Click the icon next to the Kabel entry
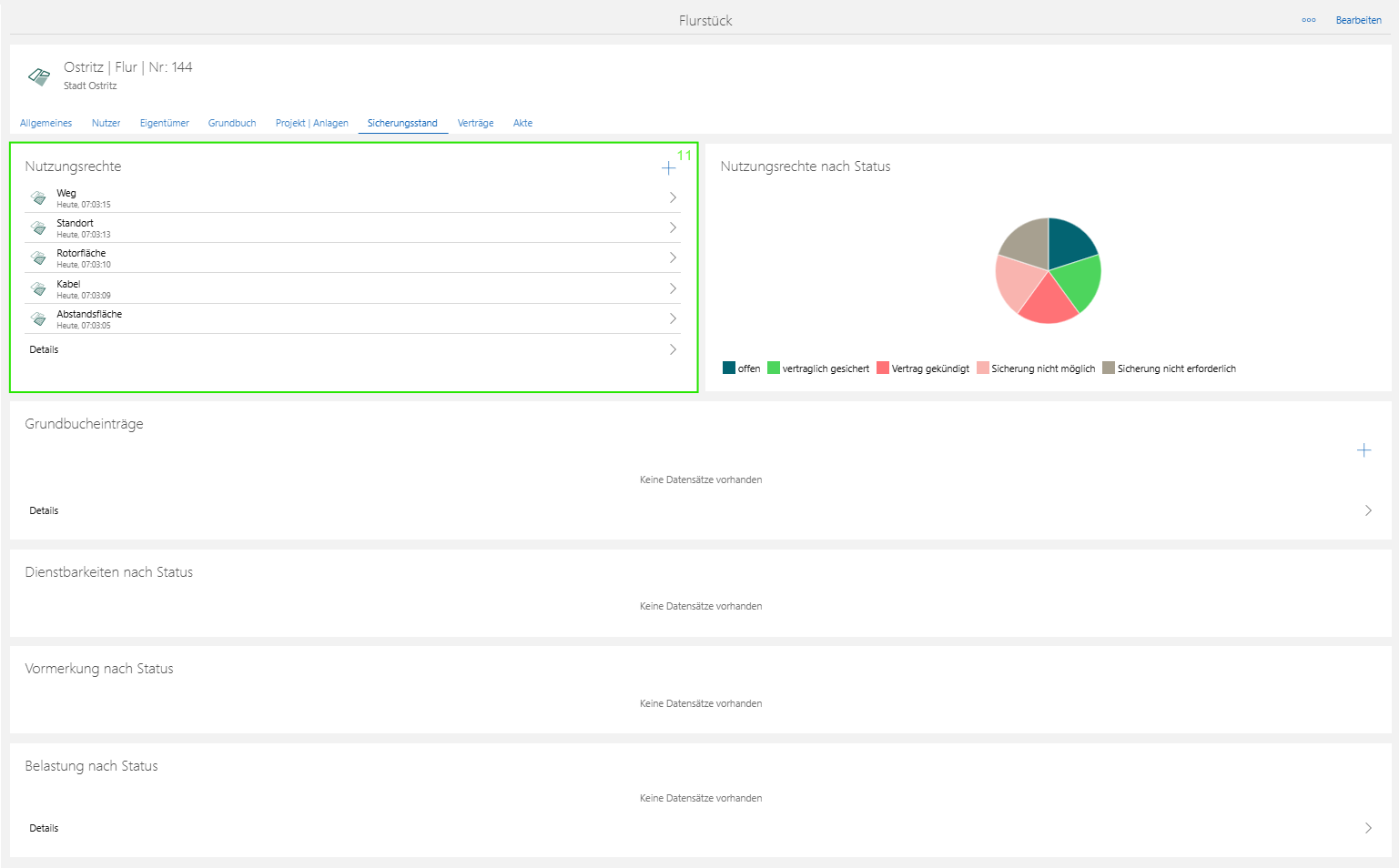 (x=38, y=288)
